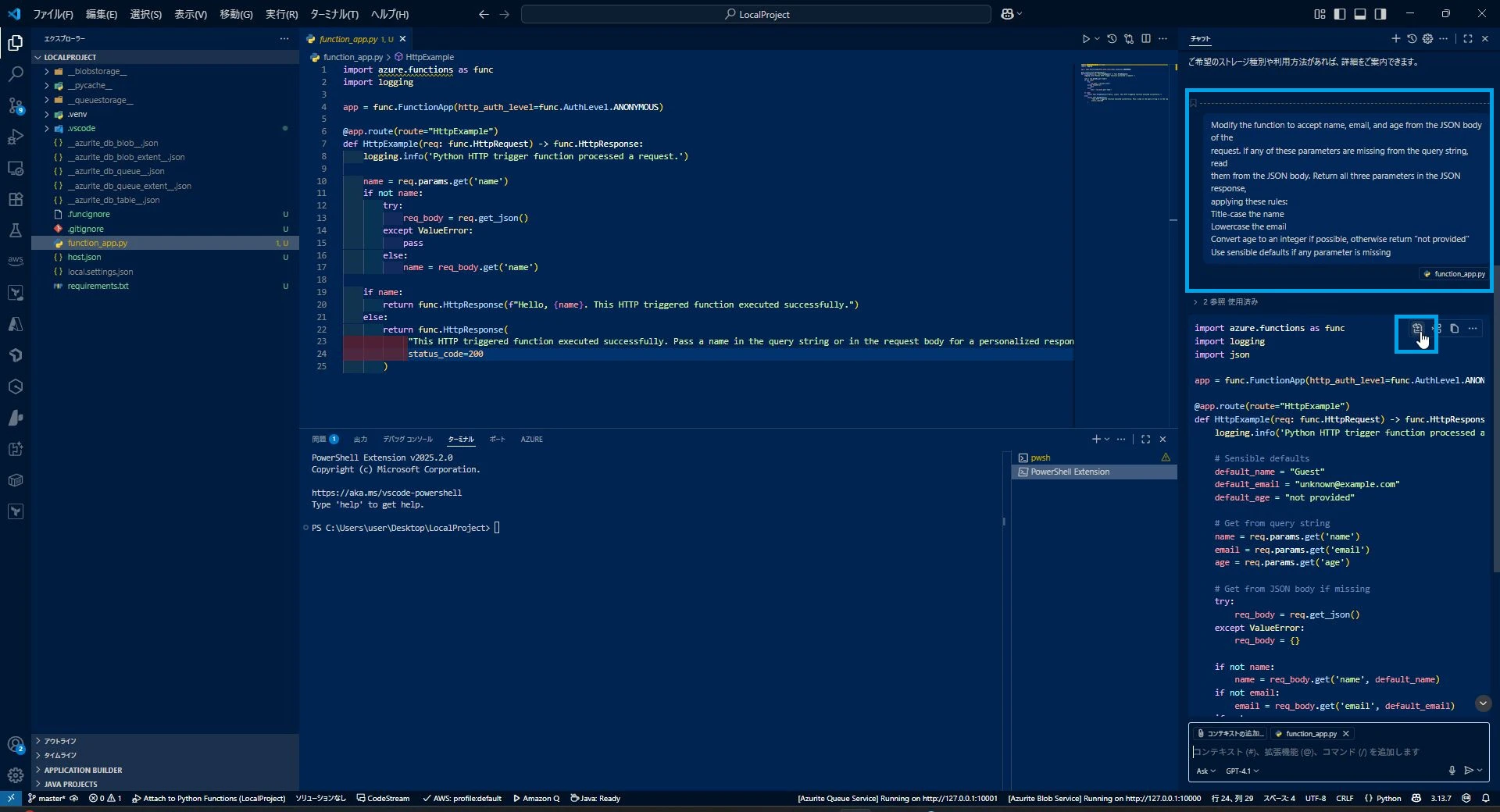Expand the 参照 使用済み references list
Viewport: 1500px width, 812px height.
[1225, 301]
